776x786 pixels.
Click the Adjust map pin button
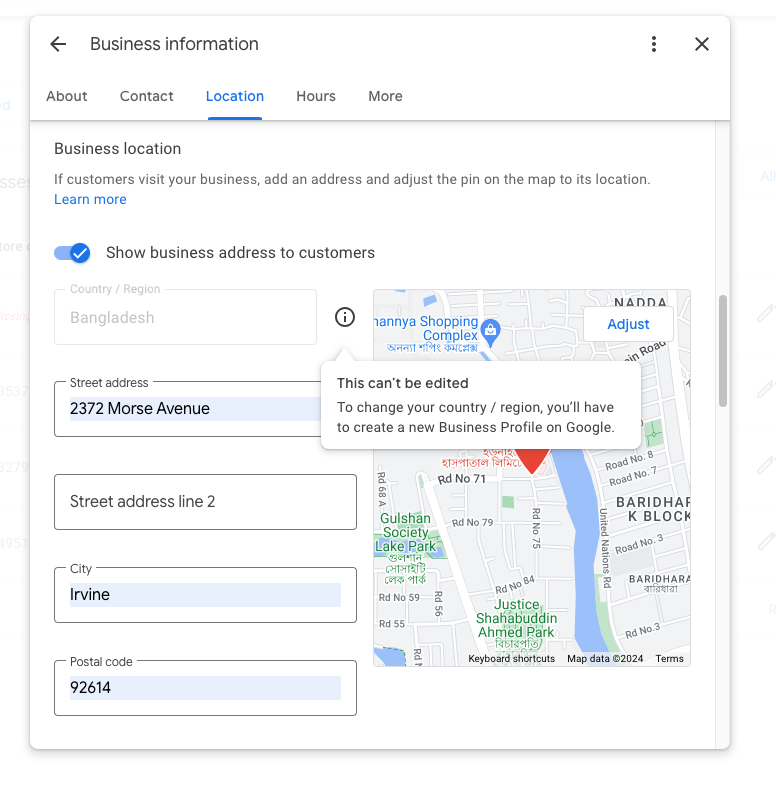[628, 324]
